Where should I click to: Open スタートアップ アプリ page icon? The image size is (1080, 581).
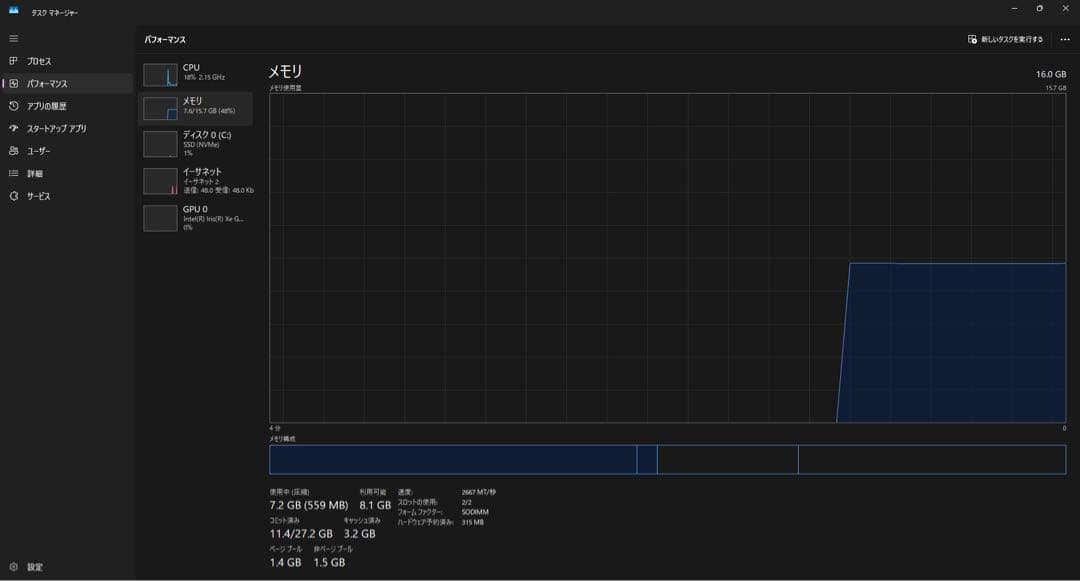click(x=14, y=129)
